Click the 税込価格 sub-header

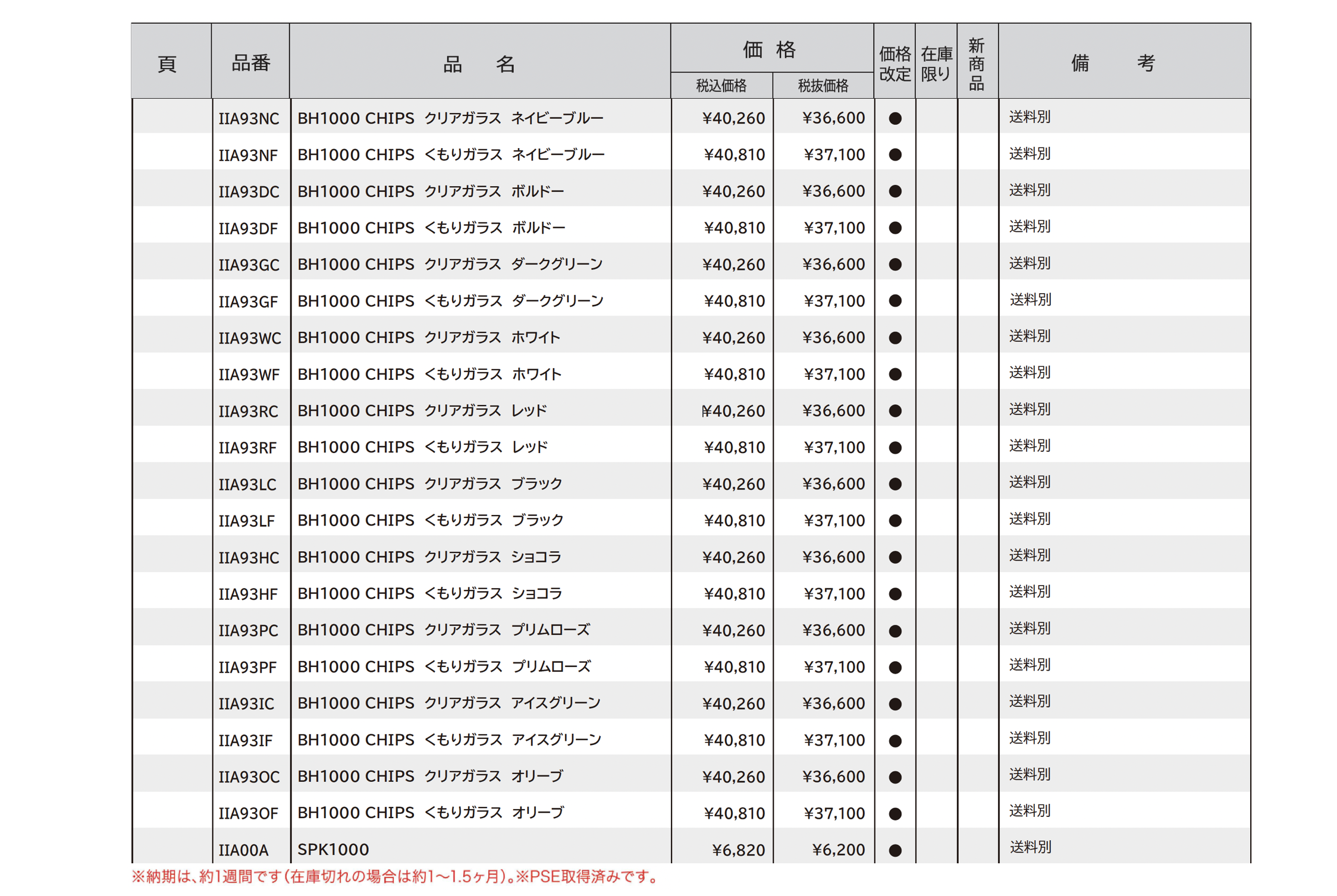pos(721,86)
